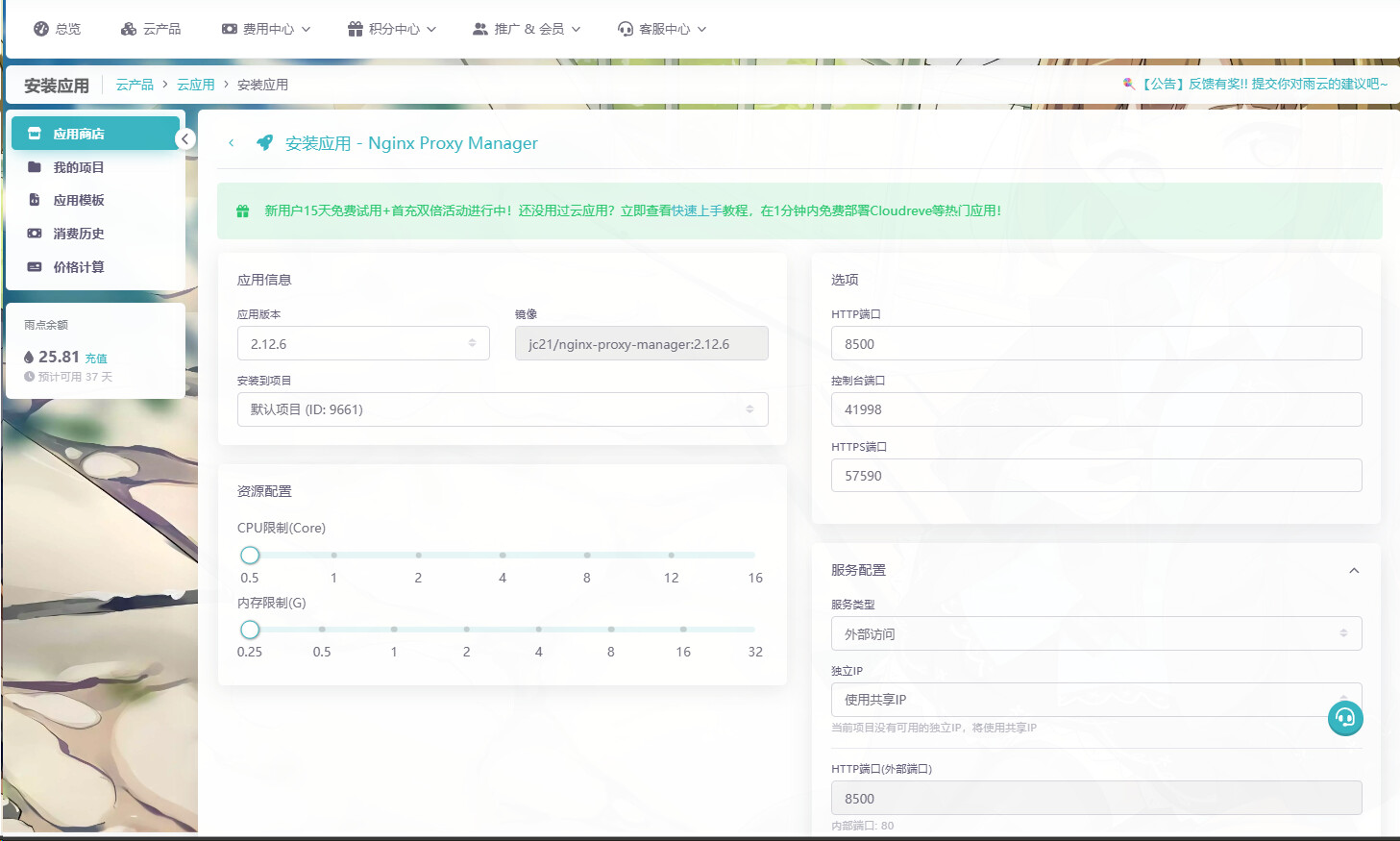Click the rocket icon next to the title
This screenshot has width=1400, height=841.
click(264, 143)
